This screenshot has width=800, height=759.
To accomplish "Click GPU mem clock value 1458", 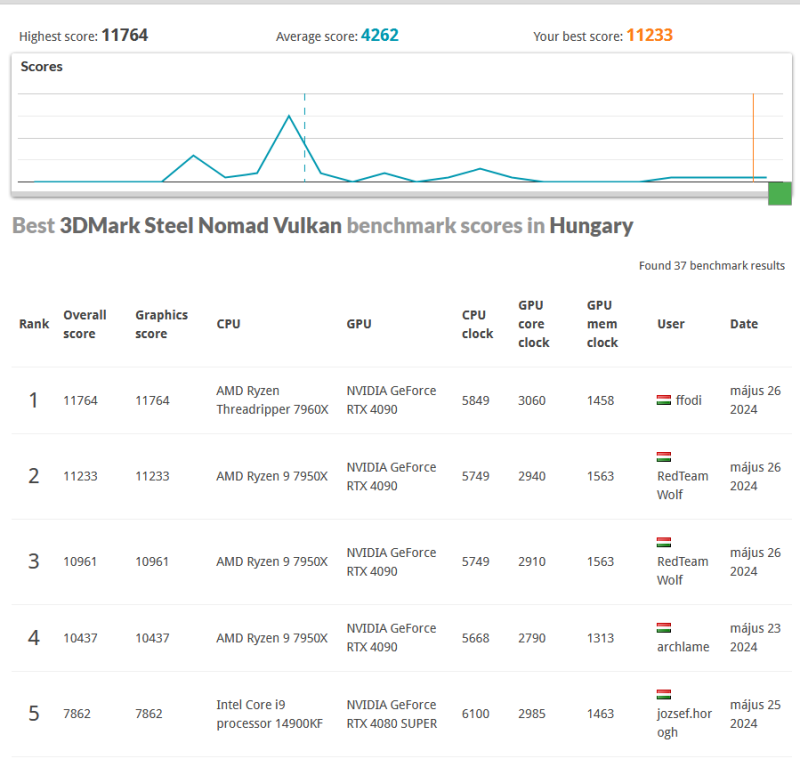I will (x=600, y=400).
